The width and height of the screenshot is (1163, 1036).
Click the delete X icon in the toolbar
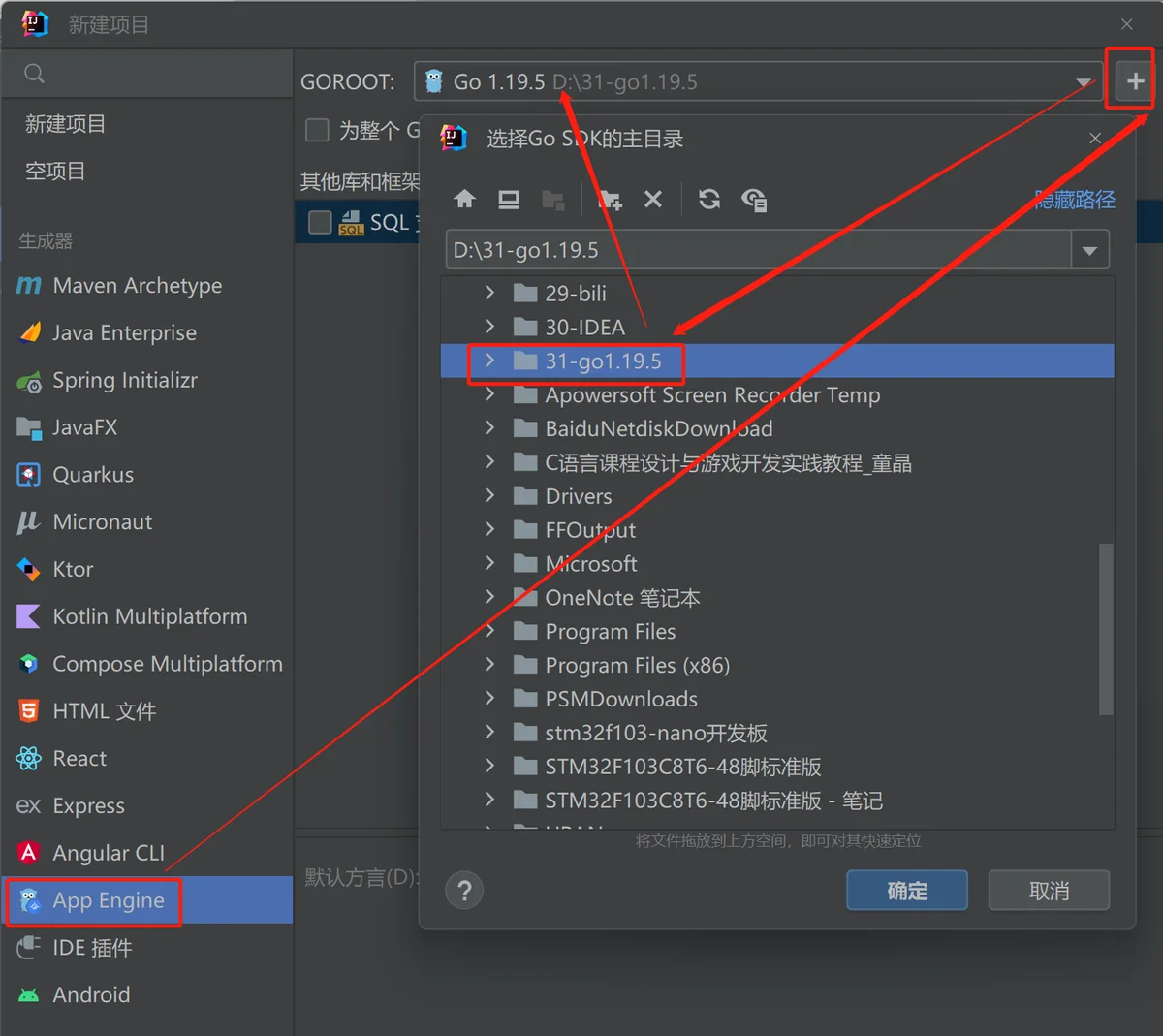[653, 199]
